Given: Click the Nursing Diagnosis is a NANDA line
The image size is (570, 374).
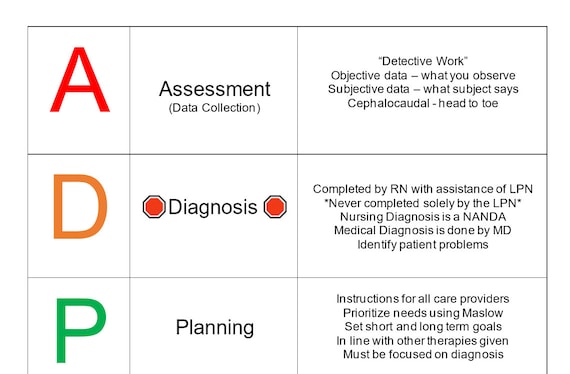Looking at the screenshot, I should tap(423, 217).
